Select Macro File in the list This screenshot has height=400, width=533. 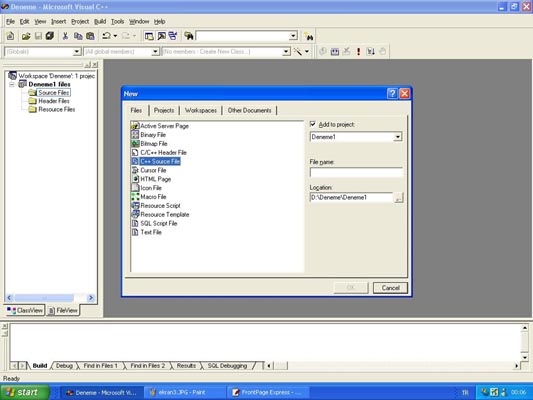[153, 197]
